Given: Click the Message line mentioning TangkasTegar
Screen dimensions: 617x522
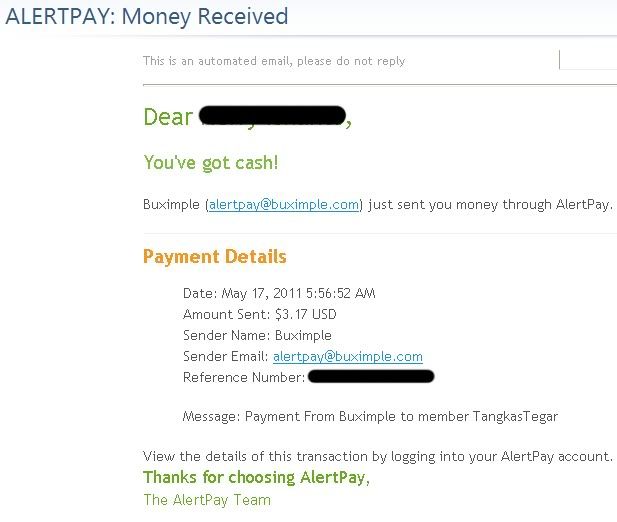Looking at the screenshot, I should pyautogui.click(x=370, y=417).
